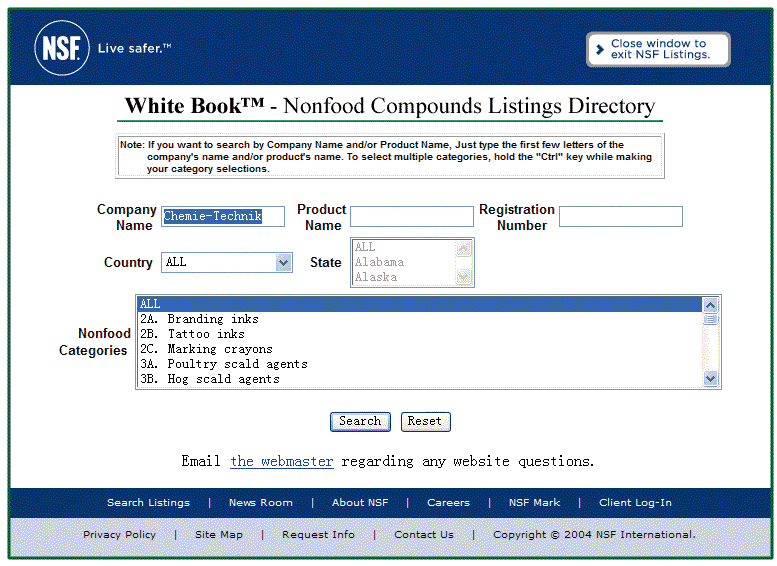This screenshot has width=777, height=566.
Task: Select 2A. Branding inks category
Action: (419, 319)
